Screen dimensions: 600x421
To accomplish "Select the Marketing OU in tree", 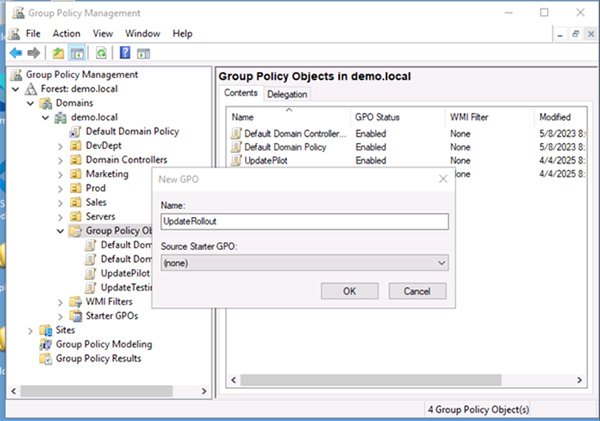I will (x=106, y=174).
